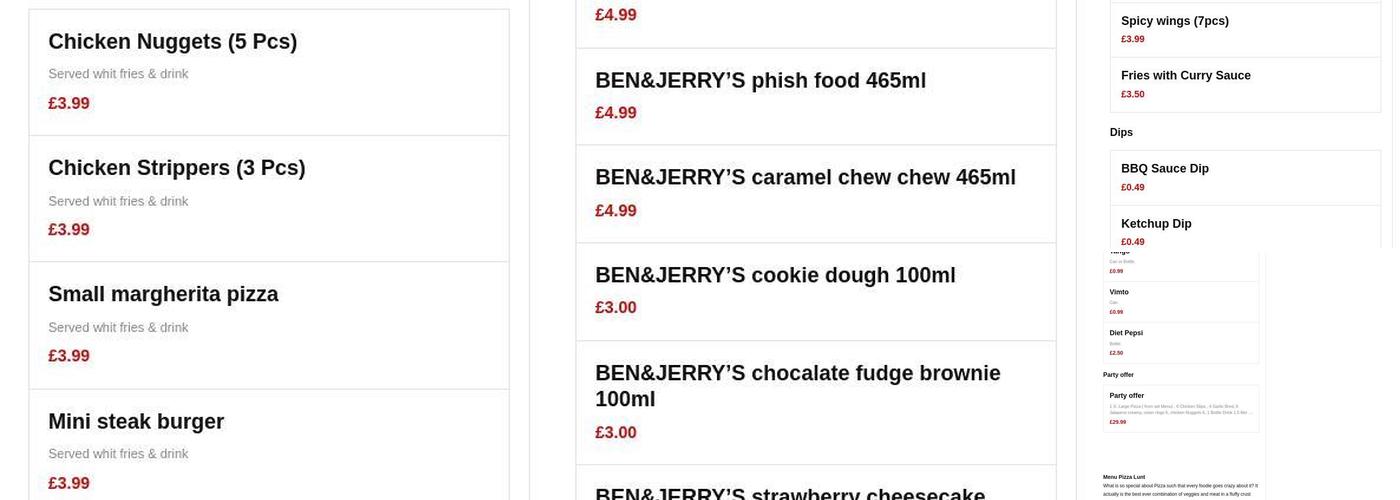Select Spicy wings (7pcs) item

point(1174,21)
